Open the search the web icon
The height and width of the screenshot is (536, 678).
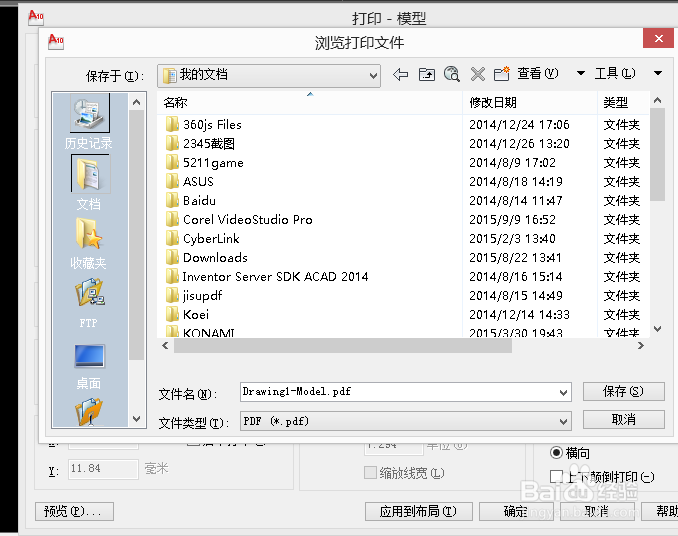click(452, 74)
